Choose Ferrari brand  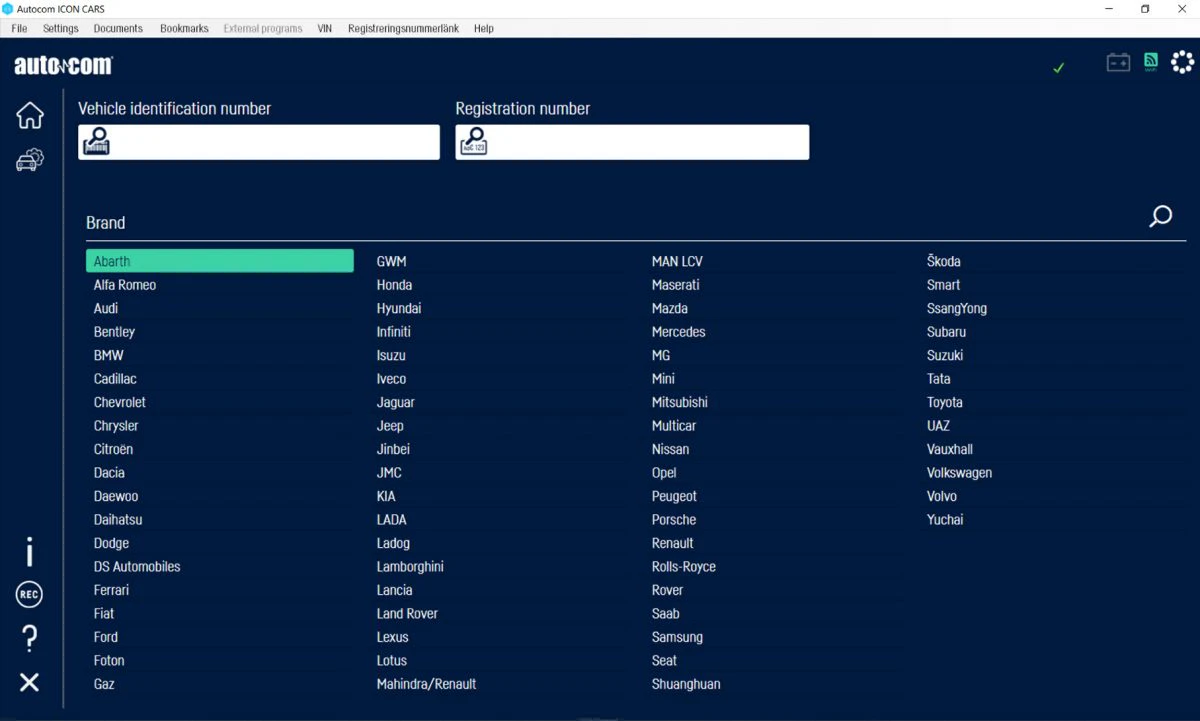111,590
